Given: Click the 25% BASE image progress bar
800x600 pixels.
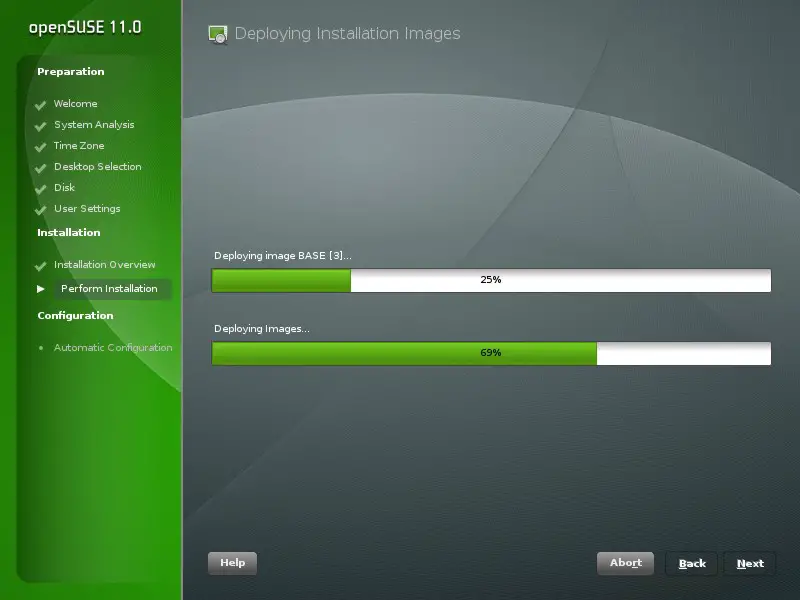Looking at the screenshot, I should pyautogui.click(x=491, y=280).
